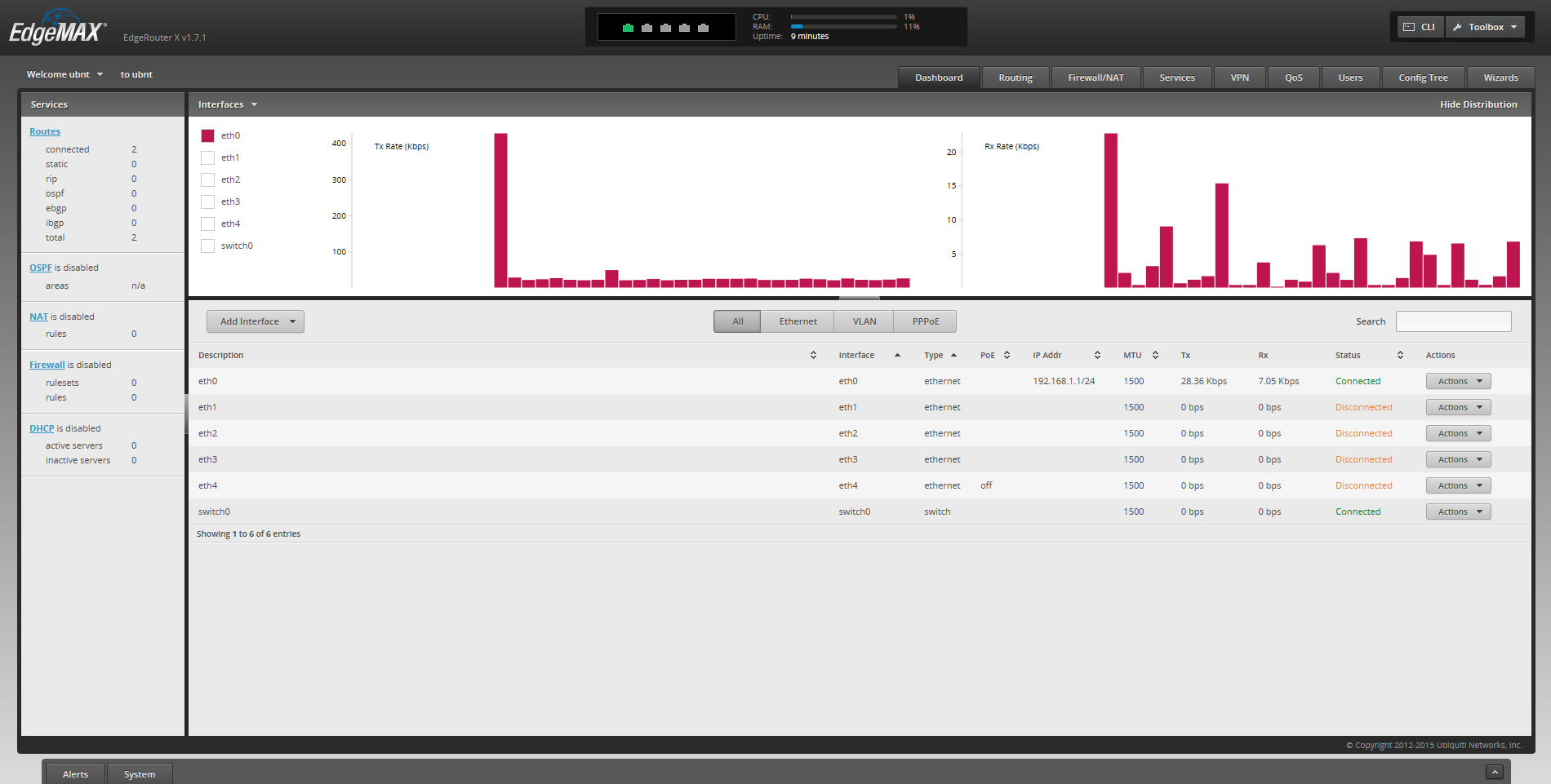The image size is (1551, 784).
Task: Open the Services tab
Action: click(1177, 78)
